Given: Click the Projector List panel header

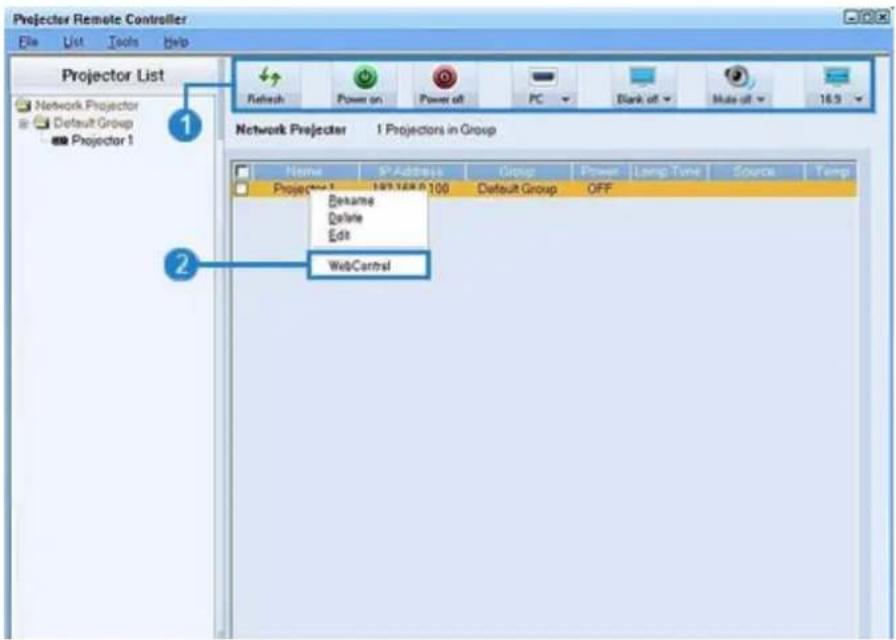Looking at the screenshot, I should (113, 75).
